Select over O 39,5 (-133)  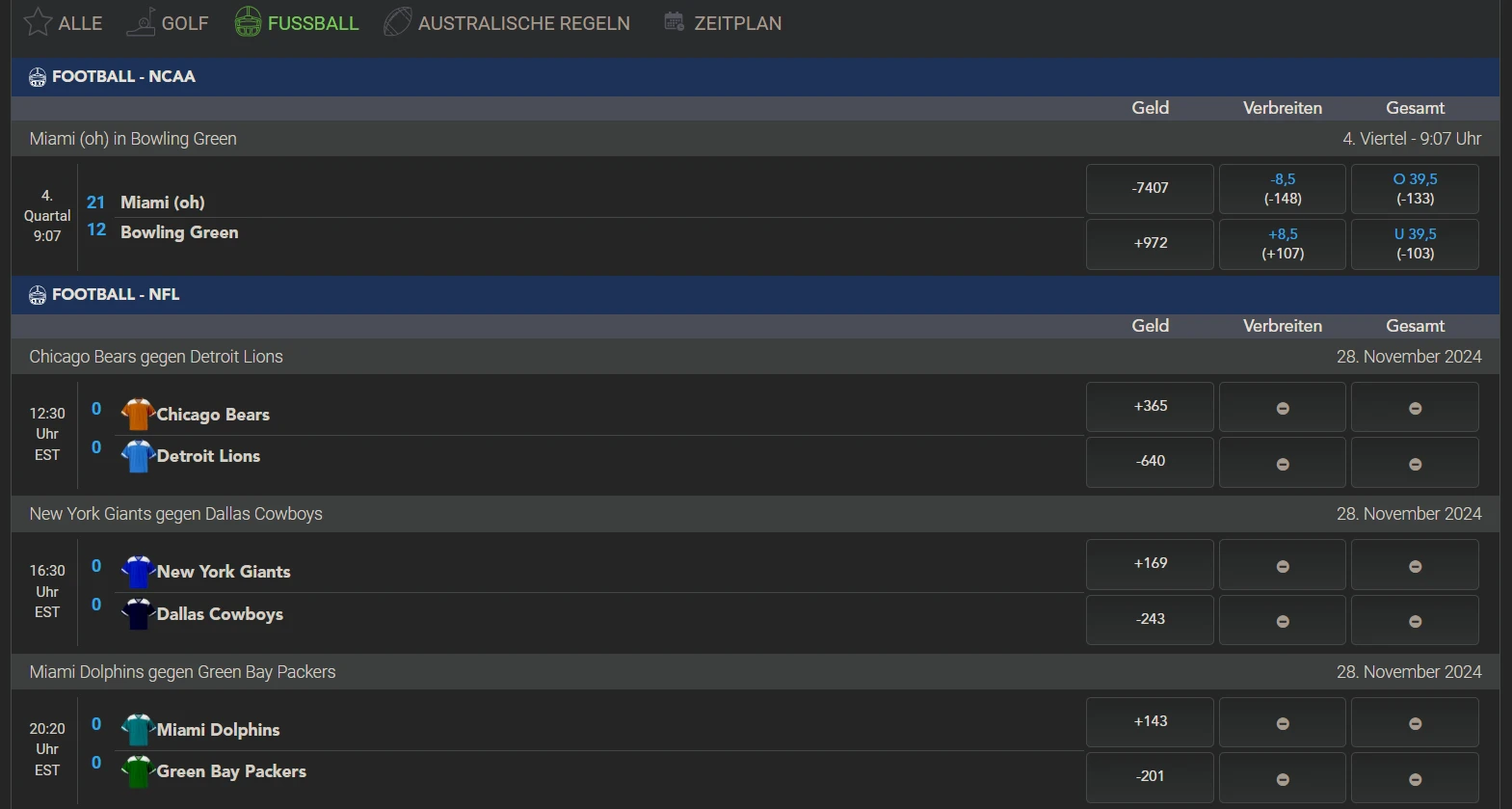coord(1415,188)
